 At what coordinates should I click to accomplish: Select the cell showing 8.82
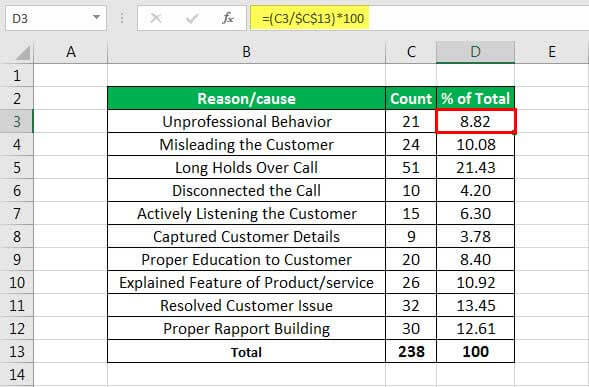tap(476, 121)
